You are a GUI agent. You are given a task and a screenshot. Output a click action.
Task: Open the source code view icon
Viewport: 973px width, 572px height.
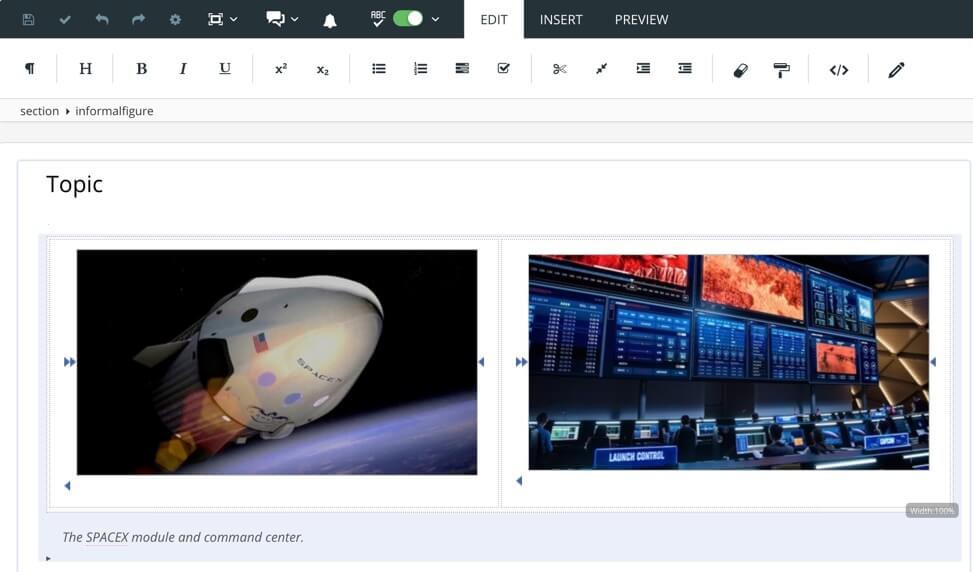pyautogui.click(x=838, y=70)
